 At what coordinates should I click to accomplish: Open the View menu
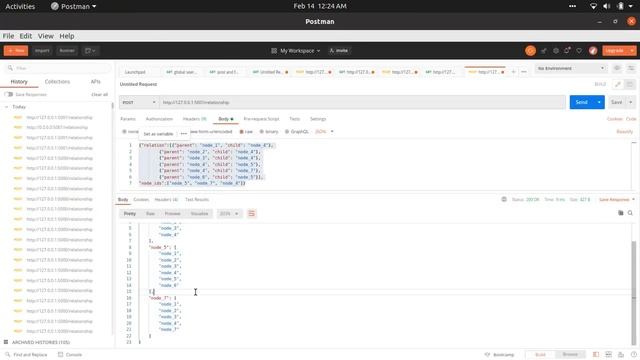tap(46, 36)
